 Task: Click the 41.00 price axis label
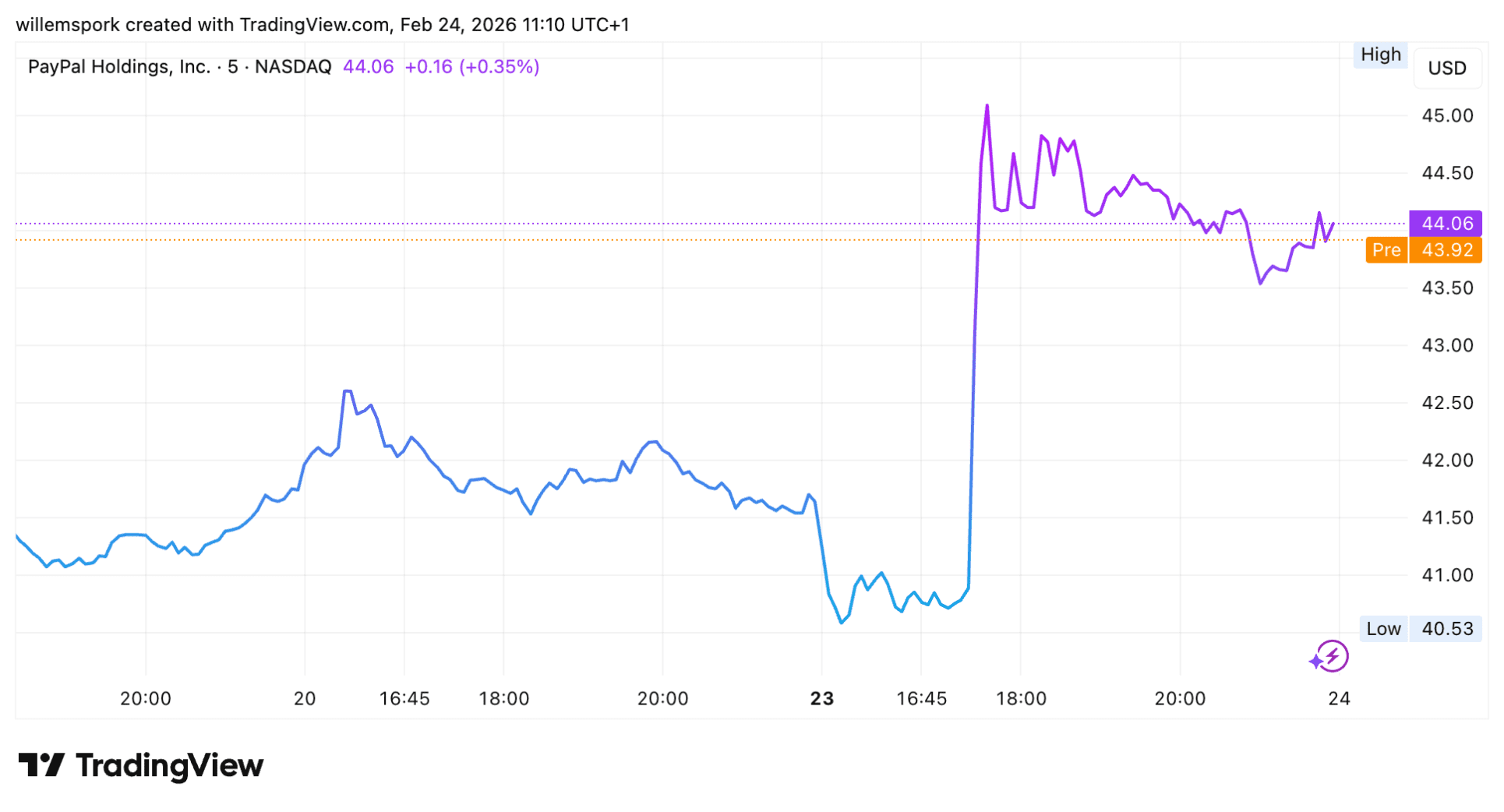tap(1447, 575)
